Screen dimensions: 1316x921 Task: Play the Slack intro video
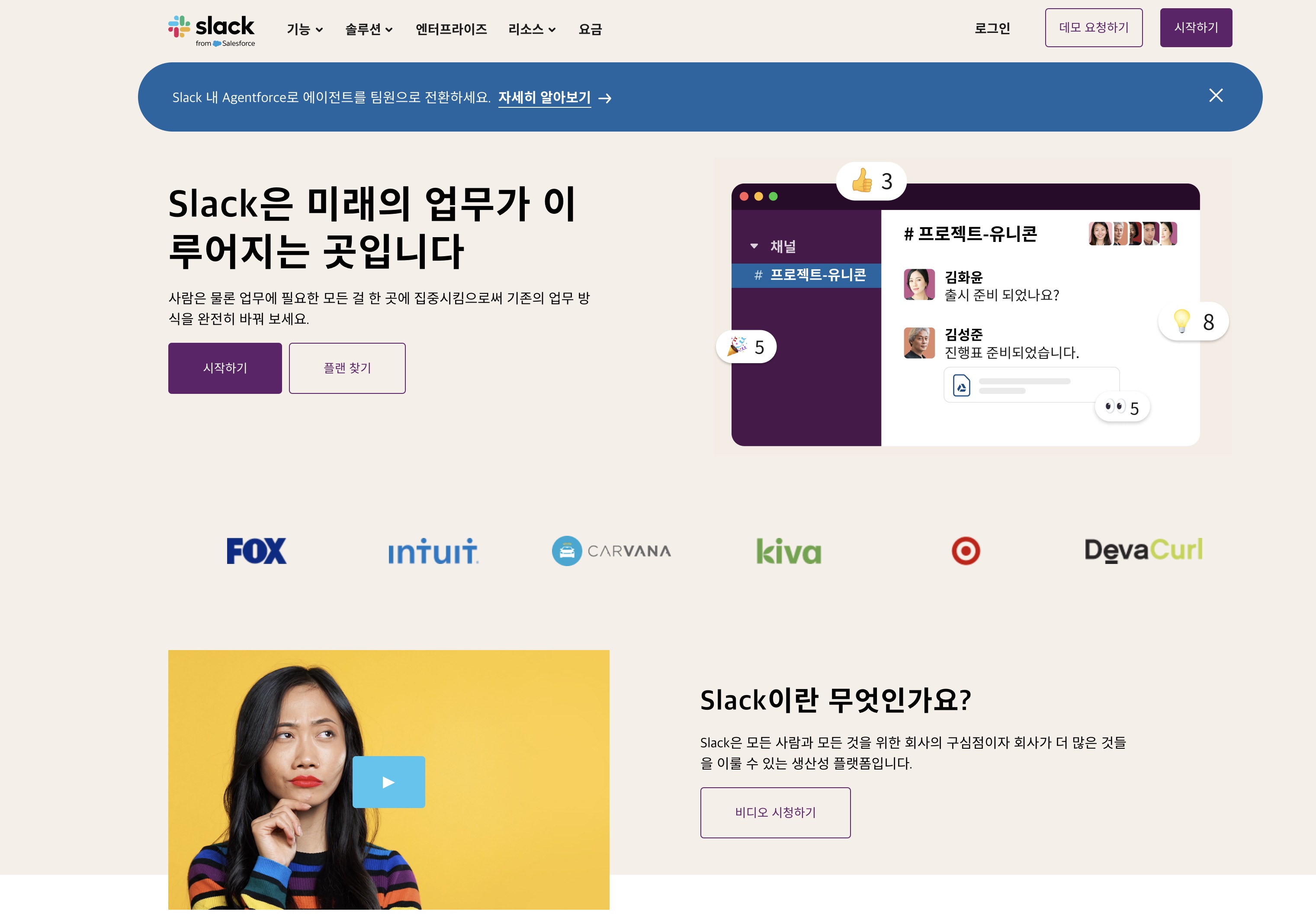pyautogui.click(x=388, y=782)
